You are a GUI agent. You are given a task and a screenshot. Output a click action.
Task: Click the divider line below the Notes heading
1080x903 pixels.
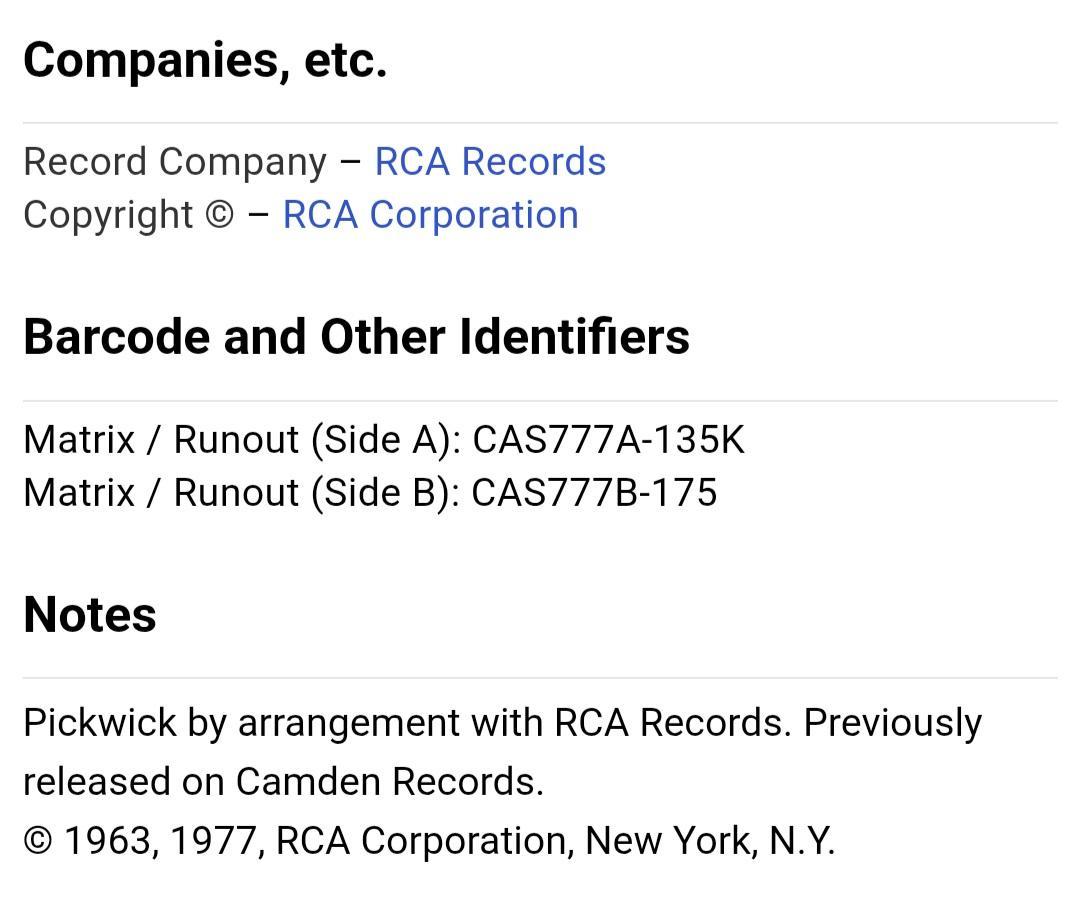click(540, 678)
